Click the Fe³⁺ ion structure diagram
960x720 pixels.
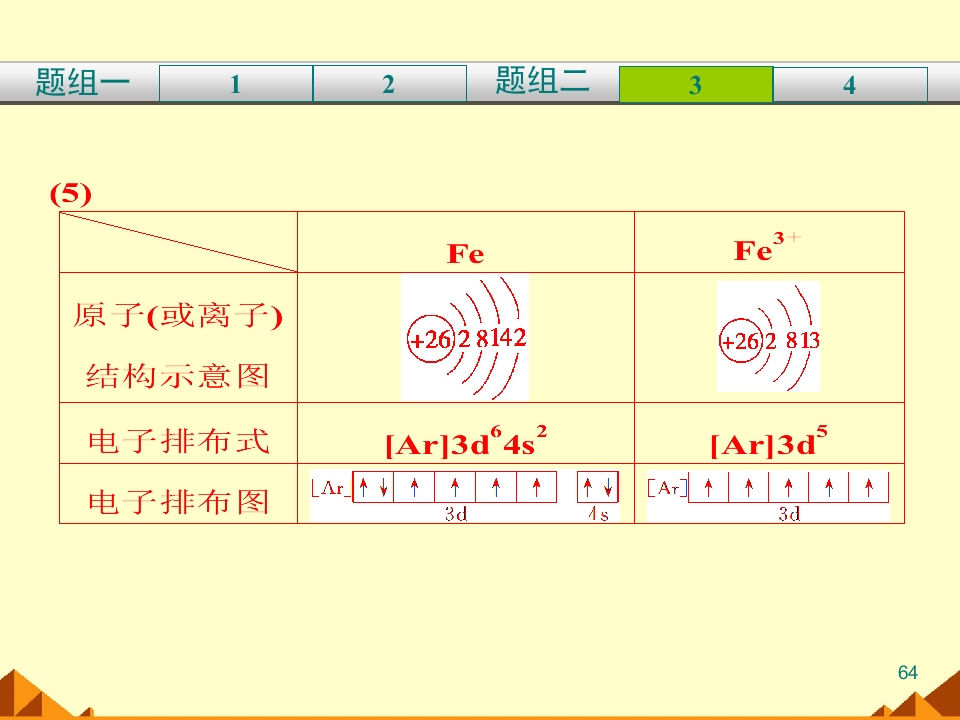click(768, 338)
